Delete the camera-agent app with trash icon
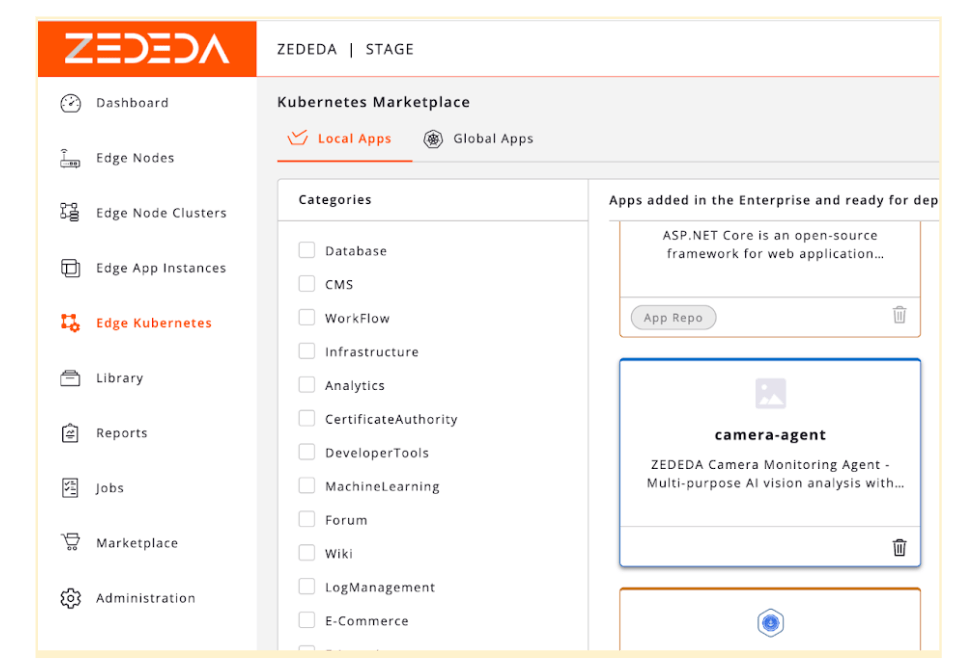This screenshot has width=969, height=669. [899, 547]
